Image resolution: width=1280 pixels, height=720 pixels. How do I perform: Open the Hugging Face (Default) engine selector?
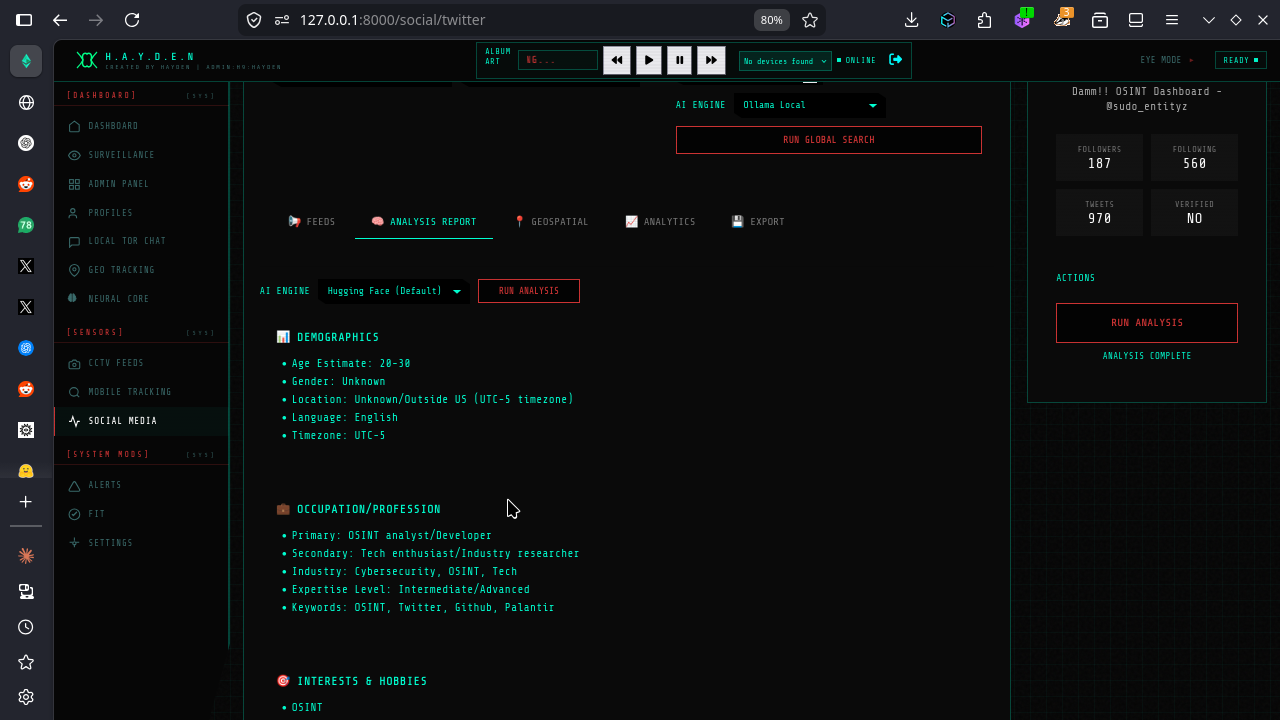[x=393, y=291]
